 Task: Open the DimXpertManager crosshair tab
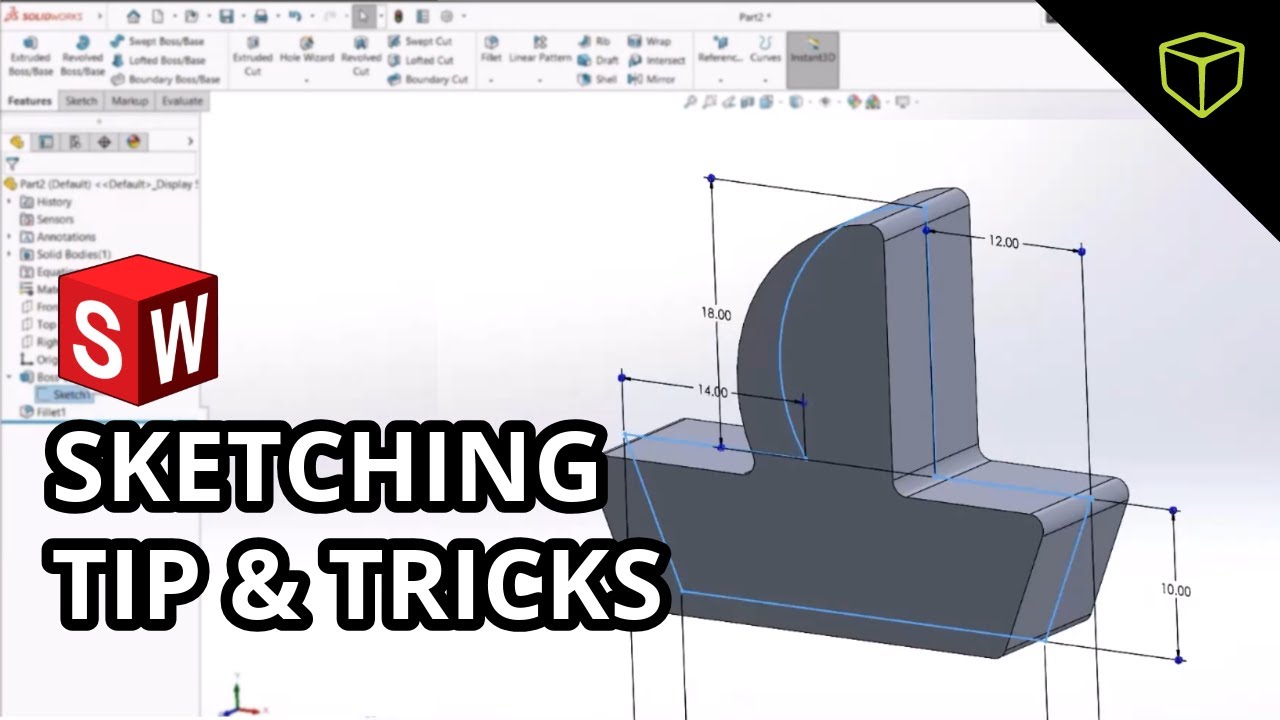[x=104, y=142]
